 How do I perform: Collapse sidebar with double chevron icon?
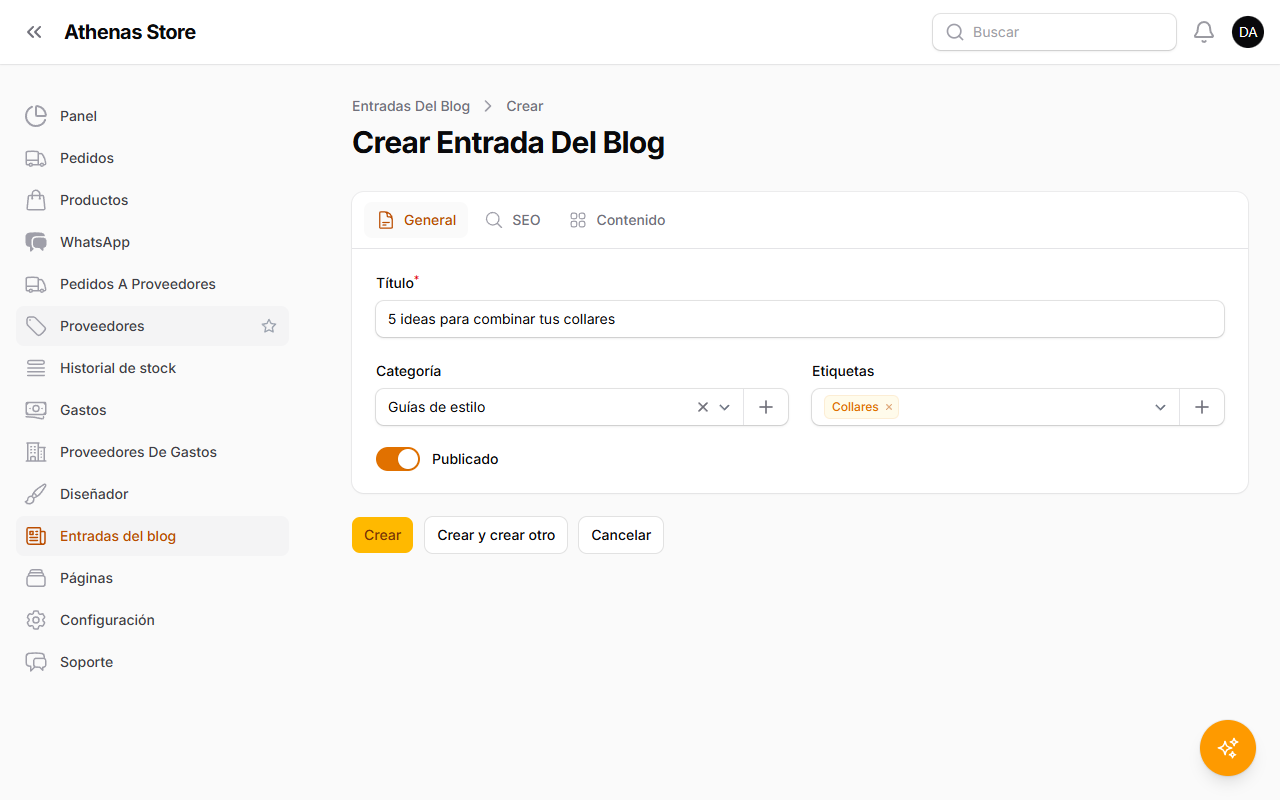(34, 32)
